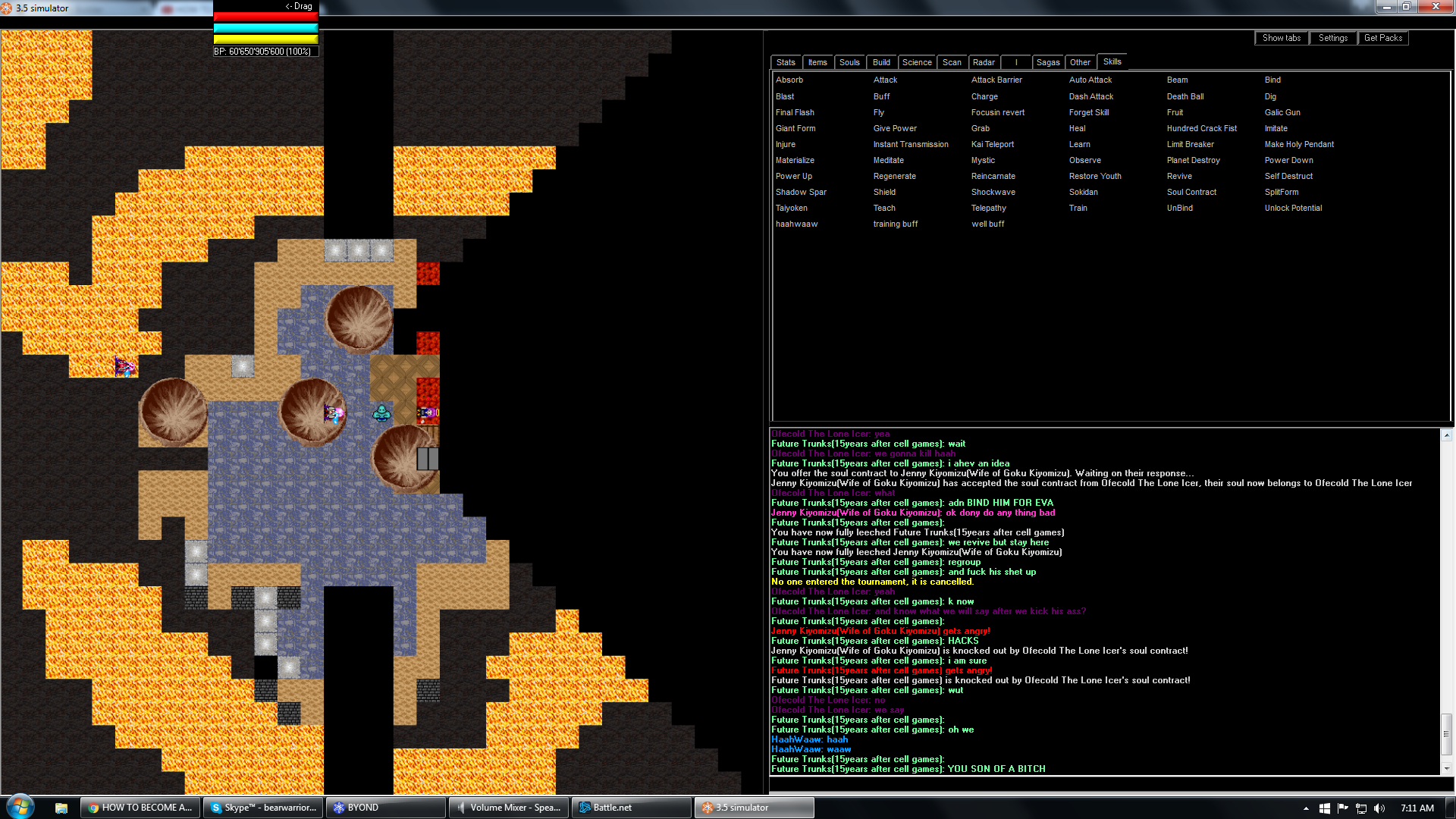1456x819 pixels.
Task: Use the Regenerate skill
Action: [x=894, y=176]
